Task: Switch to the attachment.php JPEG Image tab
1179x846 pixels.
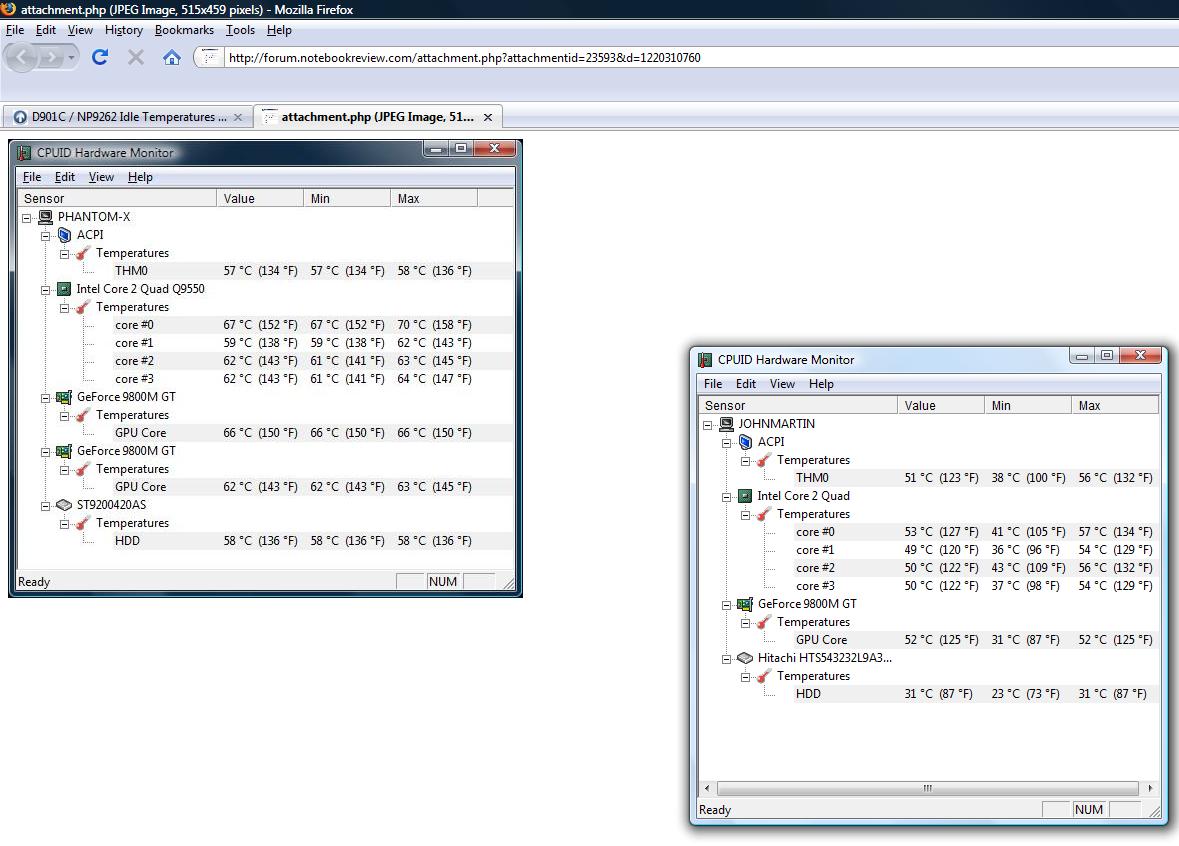Action: click(377, 117)
